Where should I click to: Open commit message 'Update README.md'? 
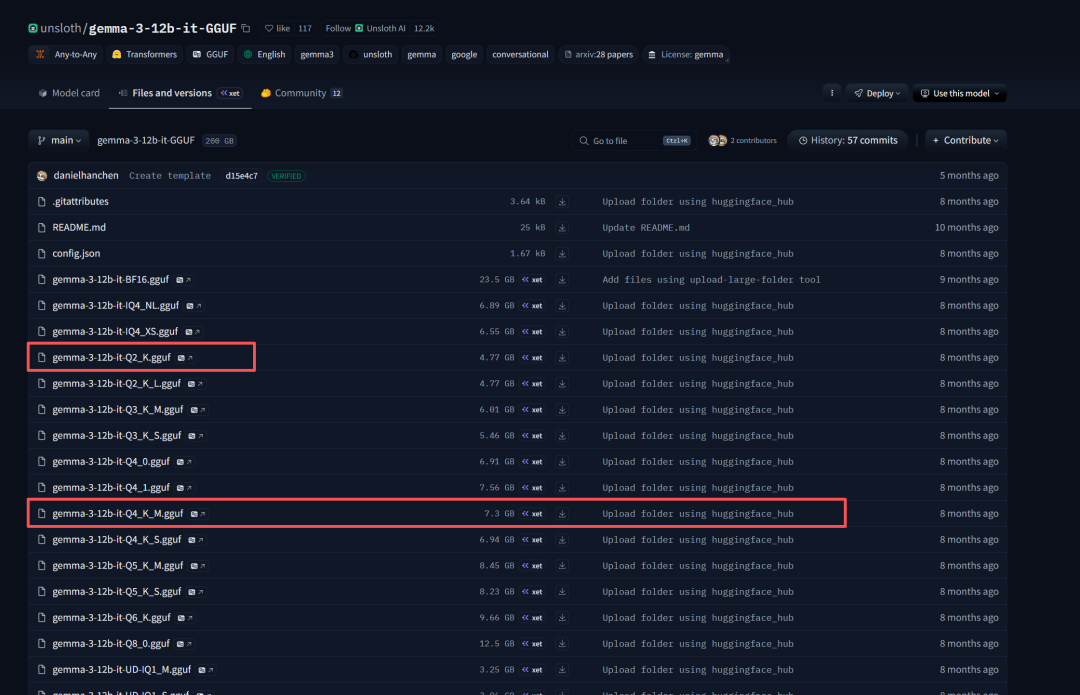[x=645, y=227]
